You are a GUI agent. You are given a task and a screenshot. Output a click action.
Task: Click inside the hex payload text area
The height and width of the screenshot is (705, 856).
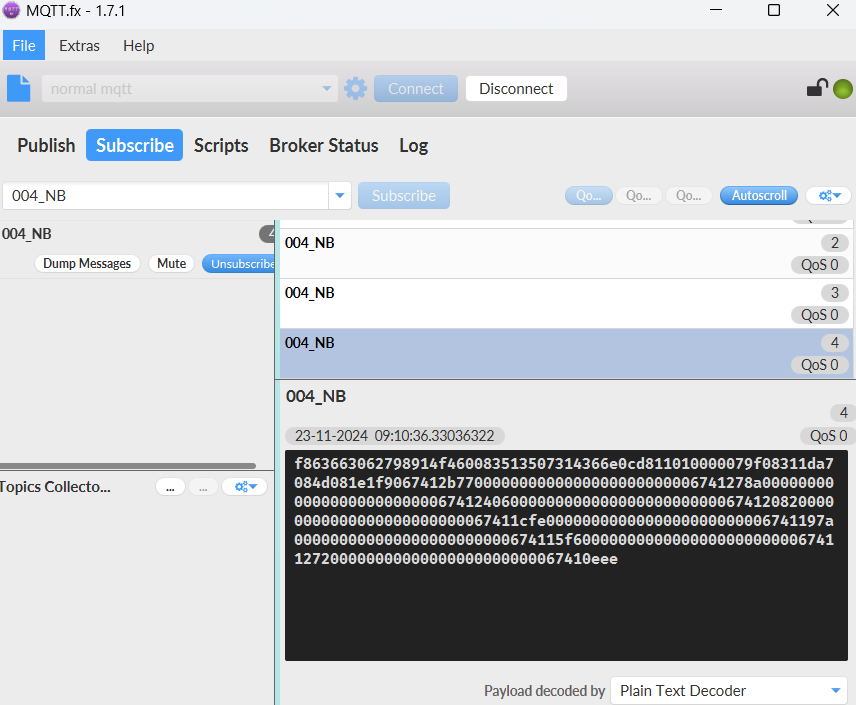(566, 555)
